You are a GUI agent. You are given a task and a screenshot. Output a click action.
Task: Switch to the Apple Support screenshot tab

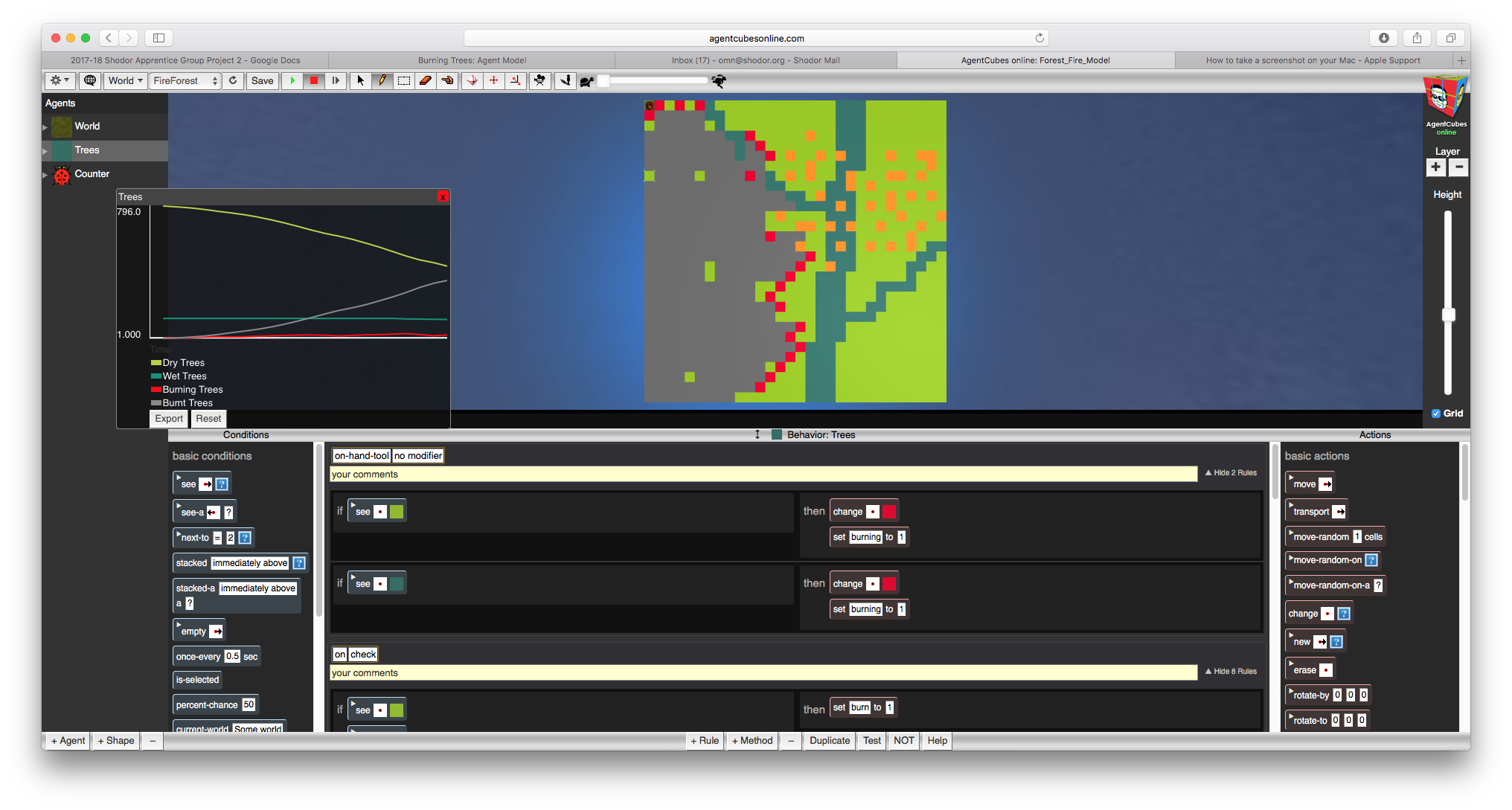(x=1313, y=60)
